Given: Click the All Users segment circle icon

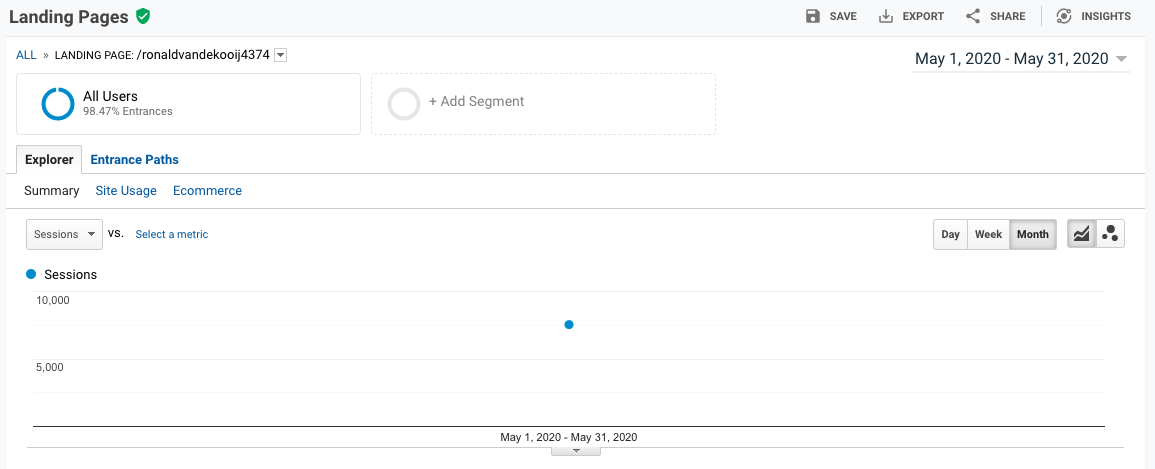Looking at the screenshot, I should [x=58, y=103].
